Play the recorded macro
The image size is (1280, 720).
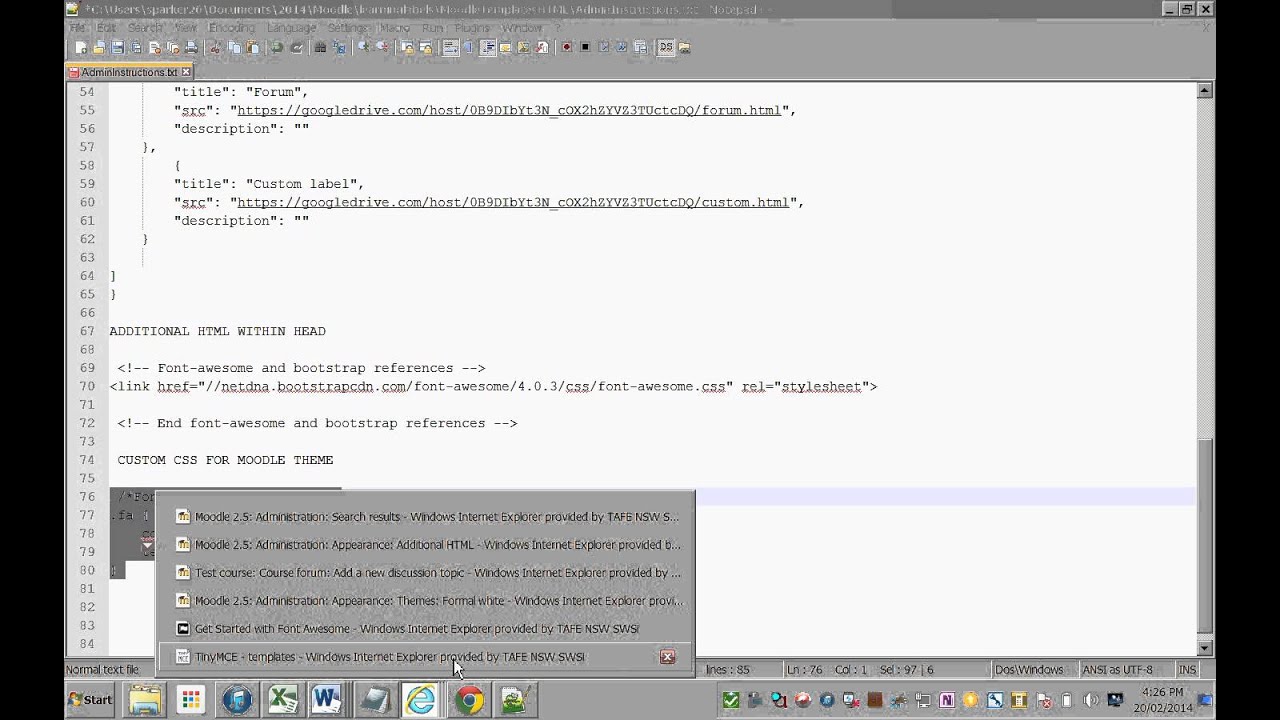point(602,46)
